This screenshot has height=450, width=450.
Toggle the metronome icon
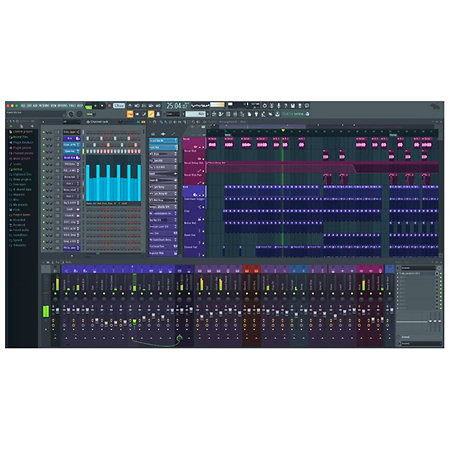(x=130, y=106)
